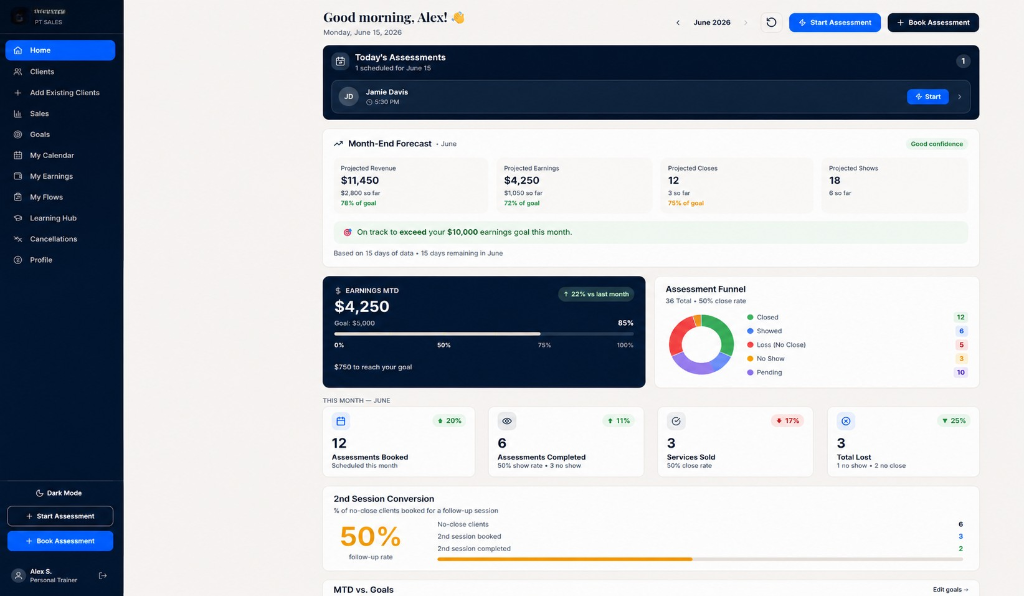Click the Sales bar chart icon
The image size is (1024, 596).
[x=18, y=114]
